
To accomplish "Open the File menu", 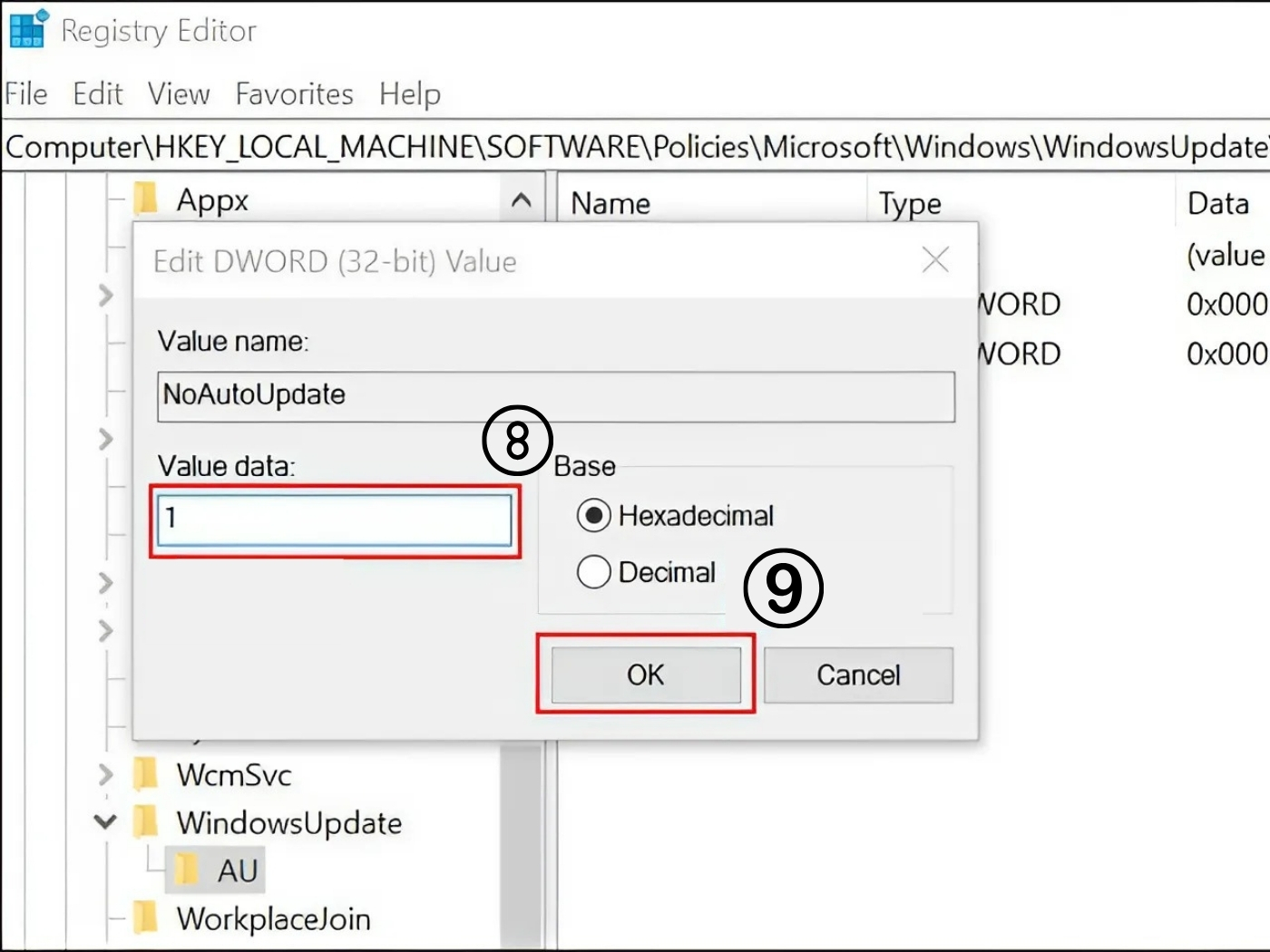I will pos(26,93).
